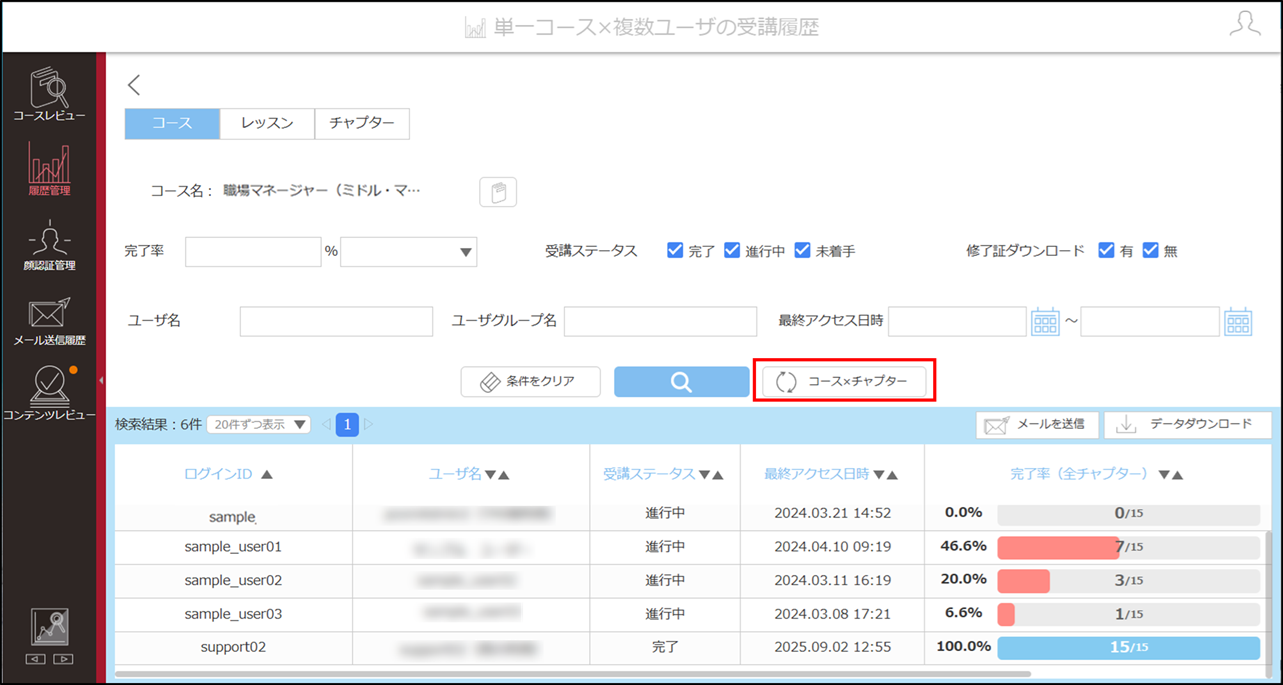Switch to the レッスン tab

pos(267,124)
